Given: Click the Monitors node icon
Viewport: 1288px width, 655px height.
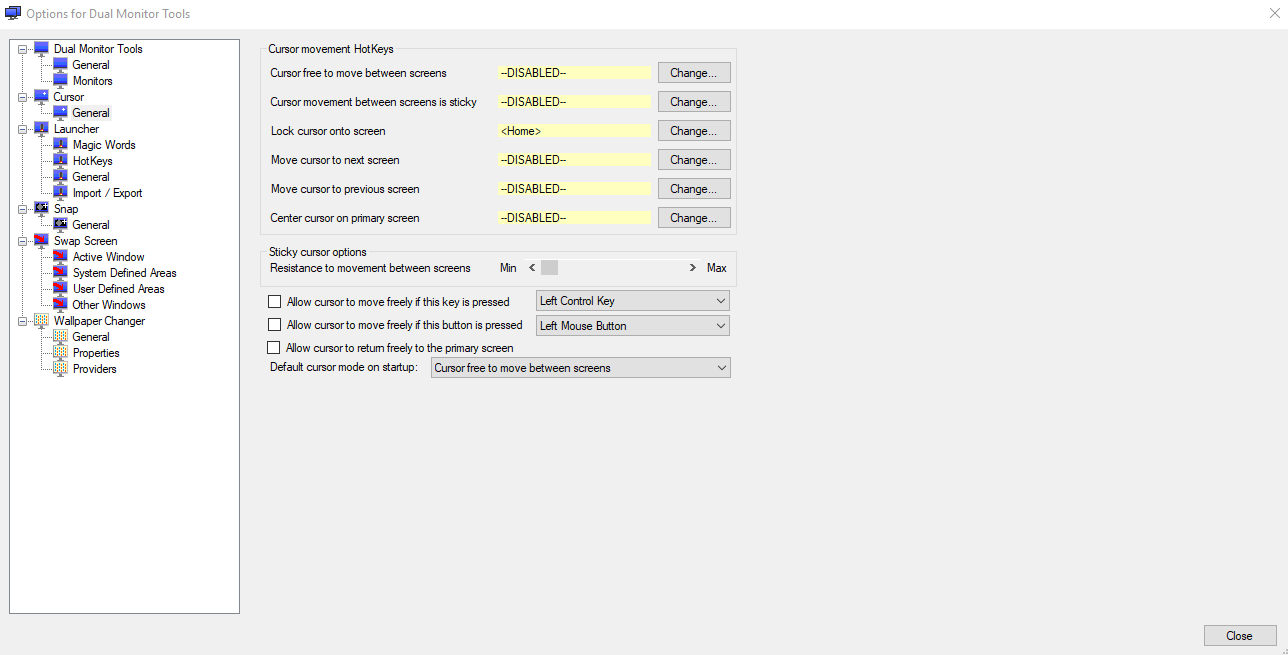Looking at the screenshot, I should click(x=60, y=81).
